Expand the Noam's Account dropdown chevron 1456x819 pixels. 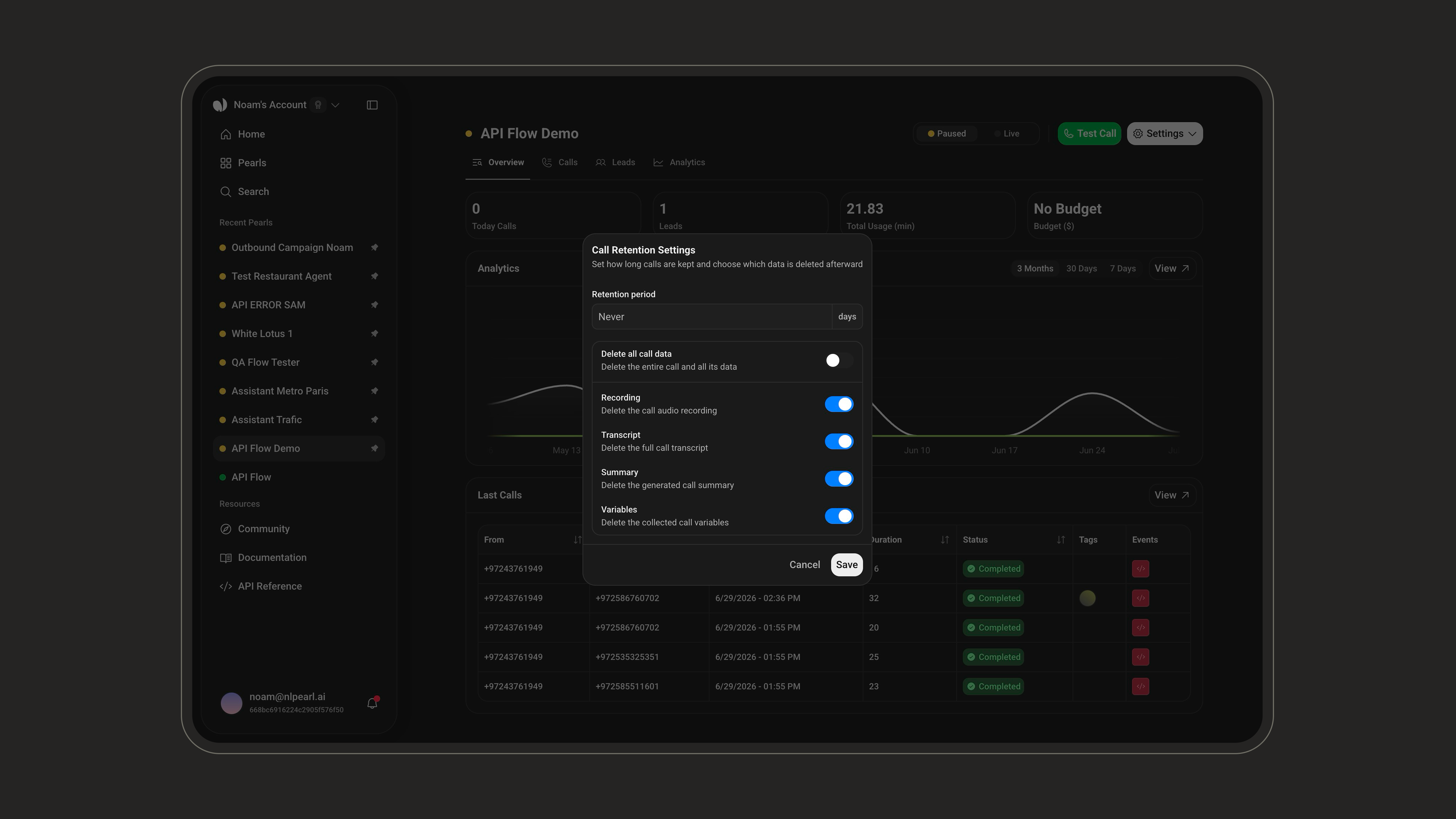[x=335, y=105]
